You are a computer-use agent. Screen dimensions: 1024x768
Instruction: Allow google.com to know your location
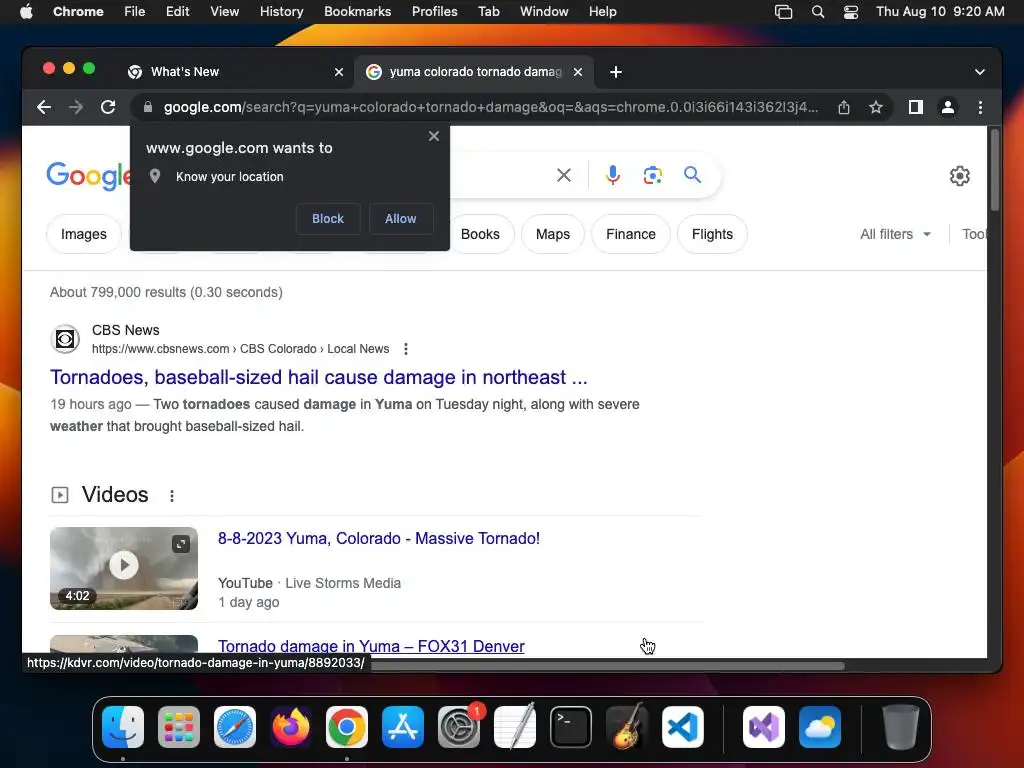click(x=400, y=219)
